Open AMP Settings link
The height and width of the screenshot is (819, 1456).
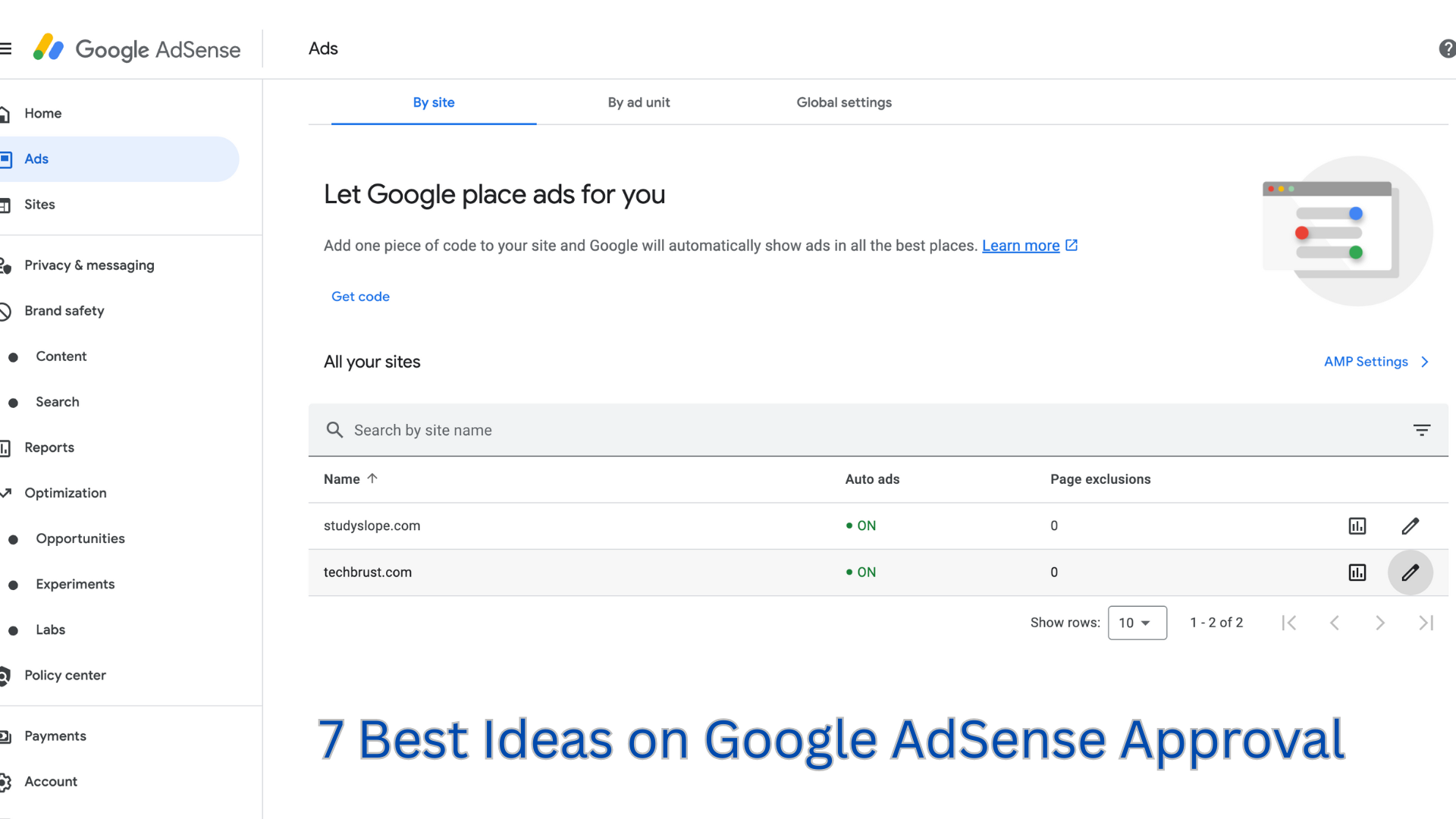[x=1376, y=362]
